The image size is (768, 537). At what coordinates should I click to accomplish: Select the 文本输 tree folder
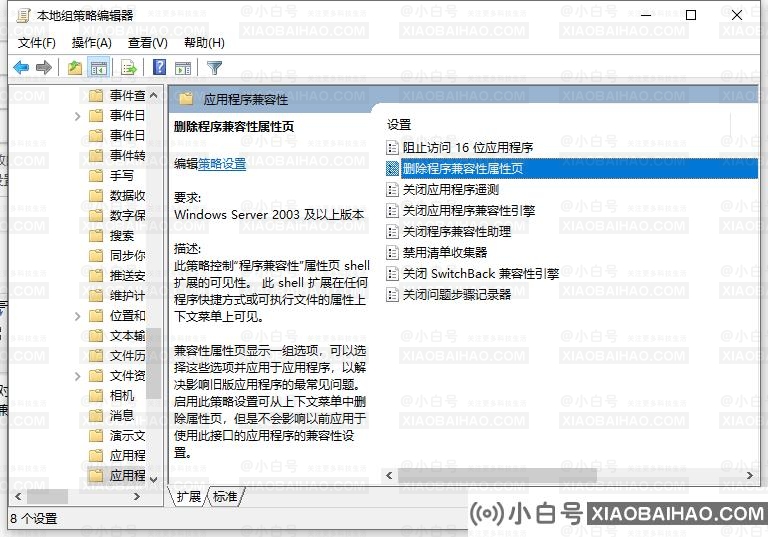[x=127, y=336]
